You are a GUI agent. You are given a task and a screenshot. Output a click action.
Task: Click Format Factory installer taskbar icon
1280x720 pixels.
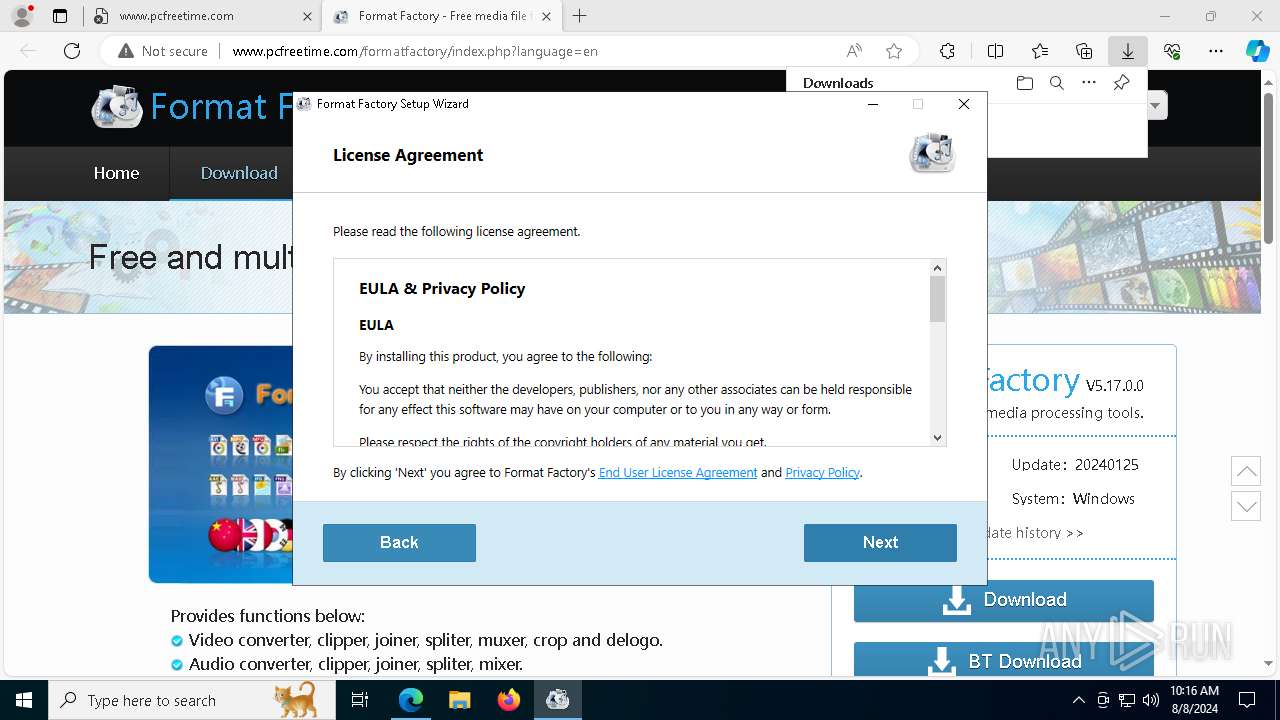click(557, 700)
